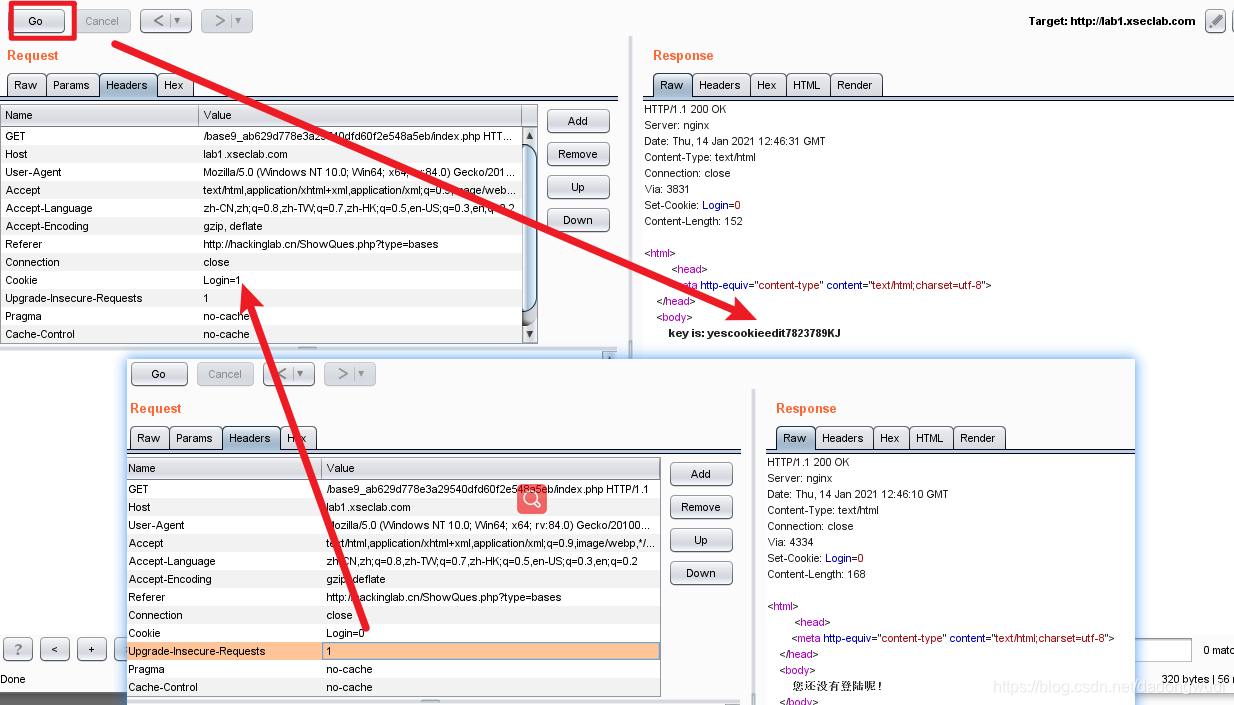Open the Hex response tab in lower window
Screen dimensions: 1234x705
coord(890,438)
